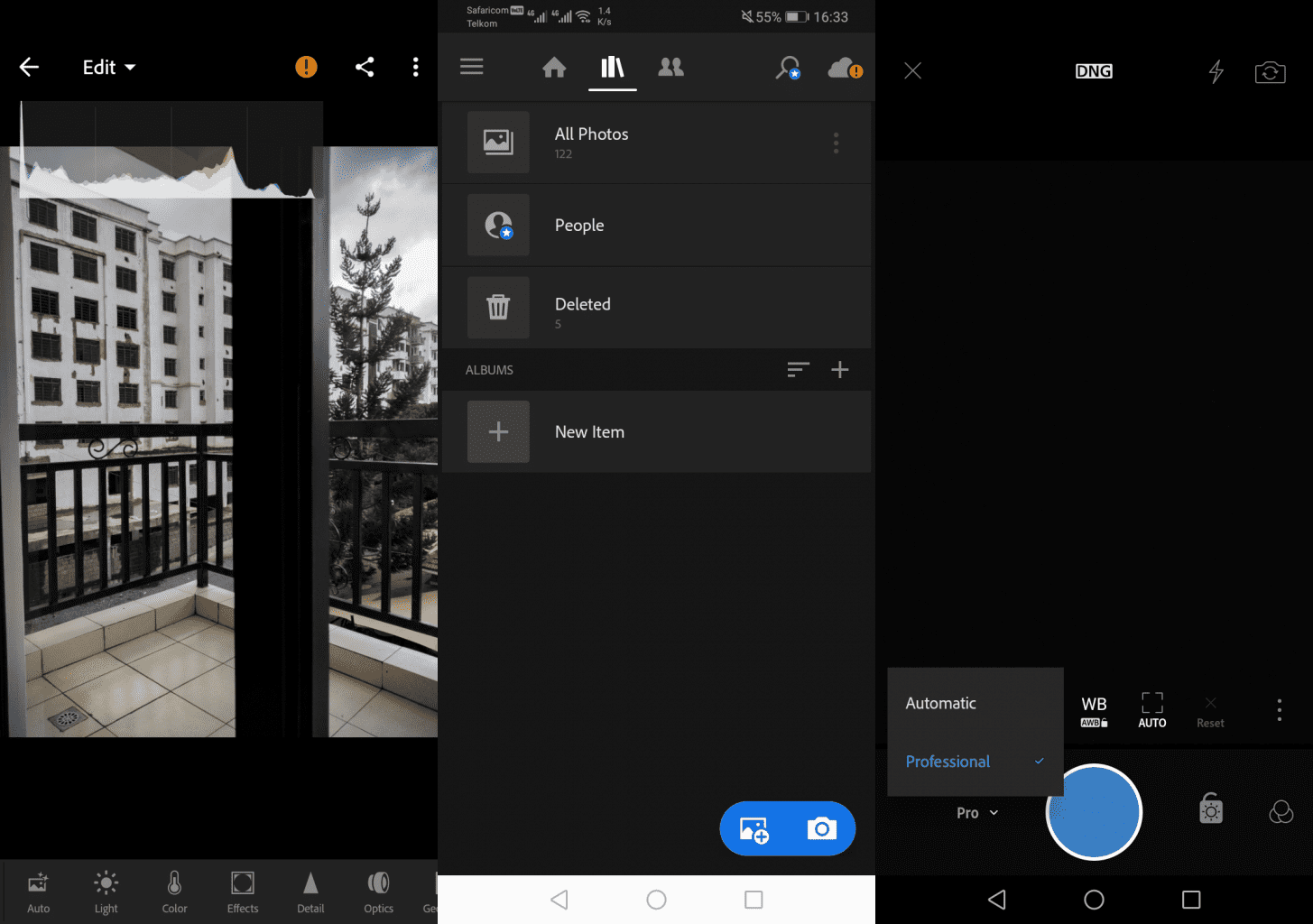Image resolution: width=1313 pixels, height=924 pixels.
Task: Choose Automatic capture mode
Action: [x=940, y=703]
